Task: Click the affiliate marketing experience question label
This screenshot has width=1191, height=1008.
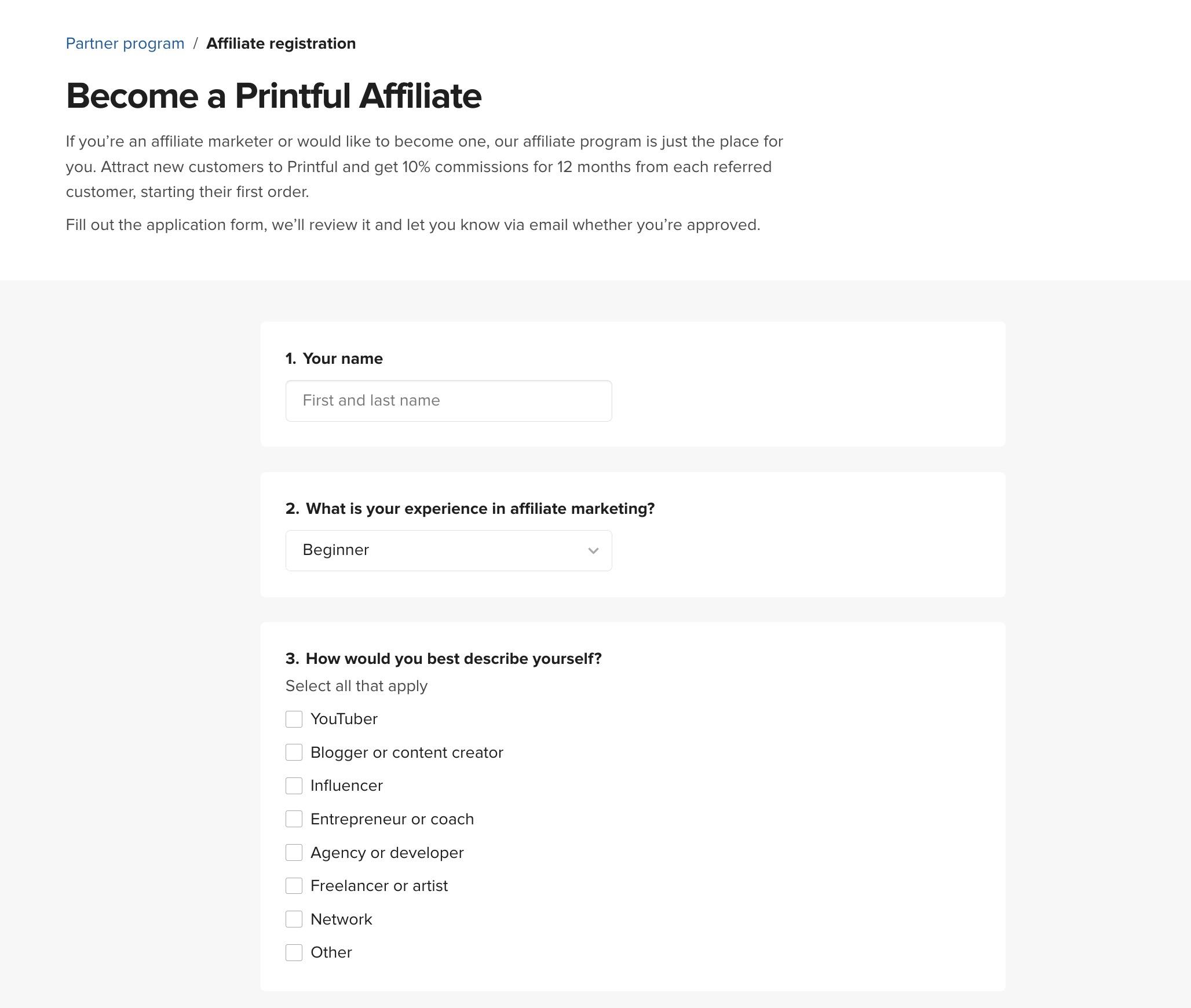Action: pyautogui.click(x=480, y=509)
